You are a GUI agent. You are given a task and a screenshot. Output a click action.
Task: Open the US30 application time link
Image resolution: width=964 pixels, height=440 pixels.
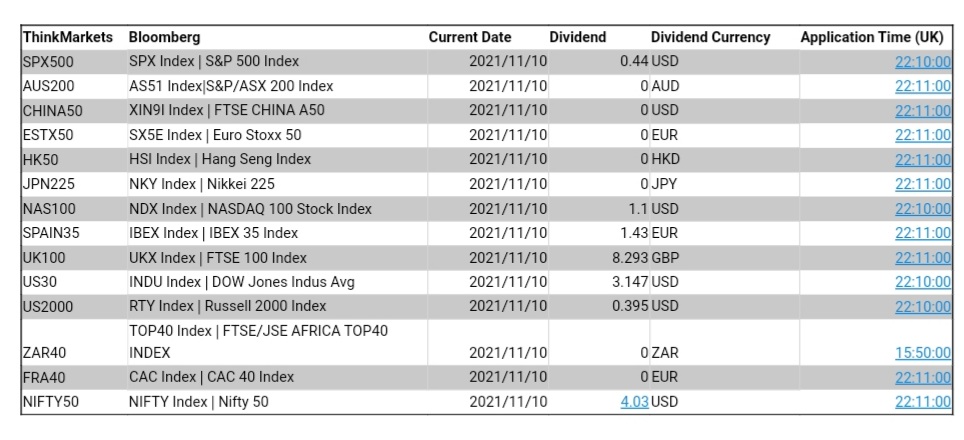(x=922, y=282)
